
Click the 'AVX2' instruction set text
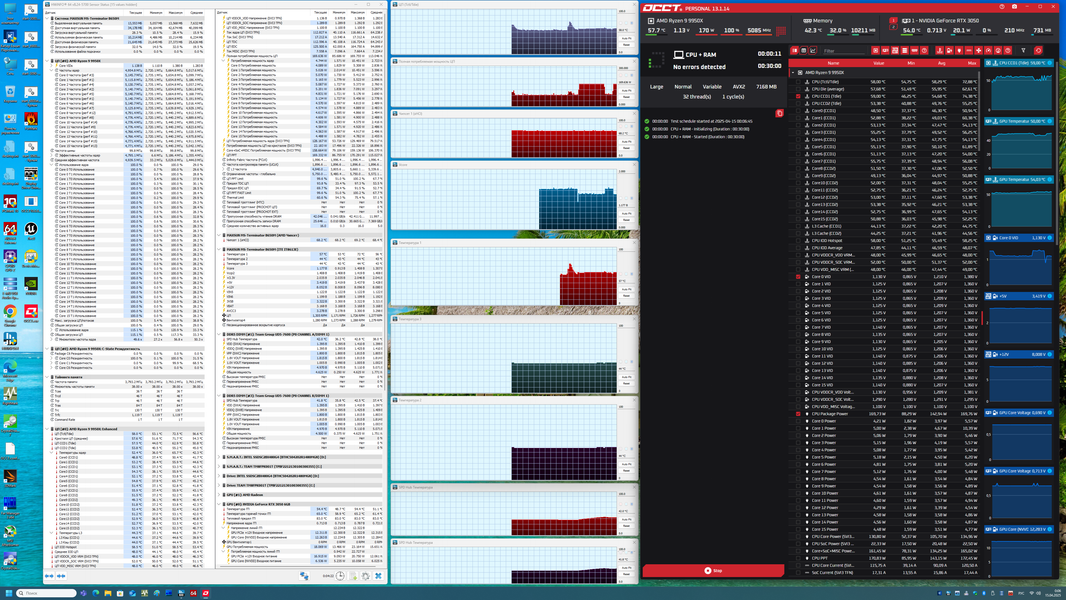(738, 87)
